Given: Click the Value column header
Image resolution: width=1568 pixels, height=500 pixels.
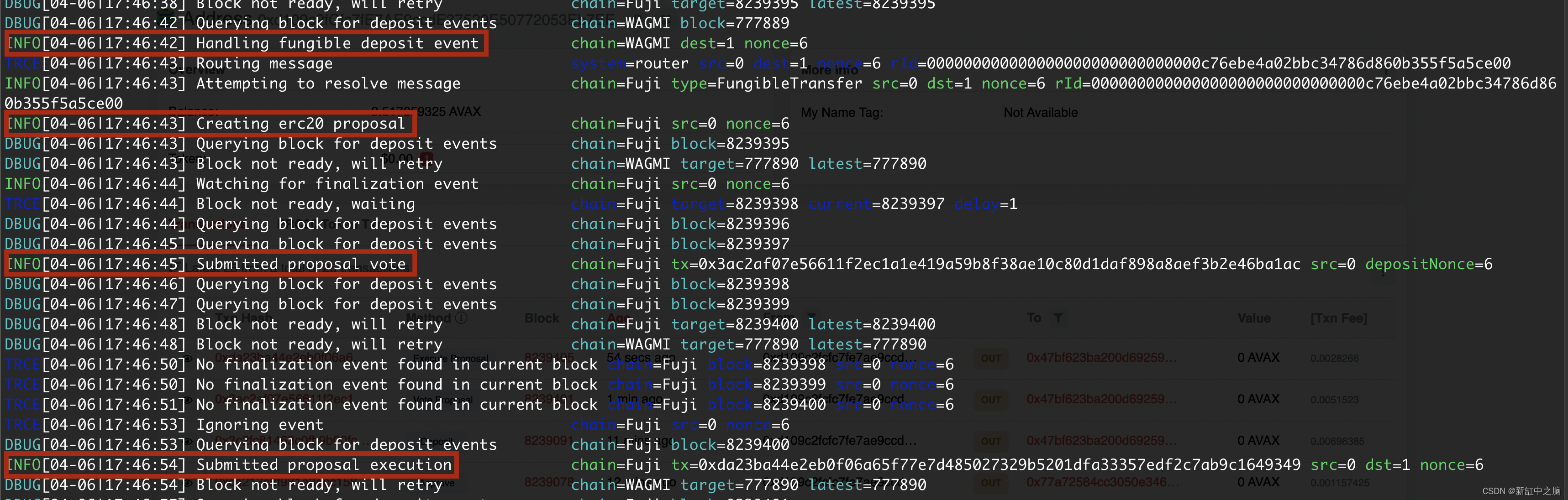Looking at the screenshot, I should [x=1254, y=318].
